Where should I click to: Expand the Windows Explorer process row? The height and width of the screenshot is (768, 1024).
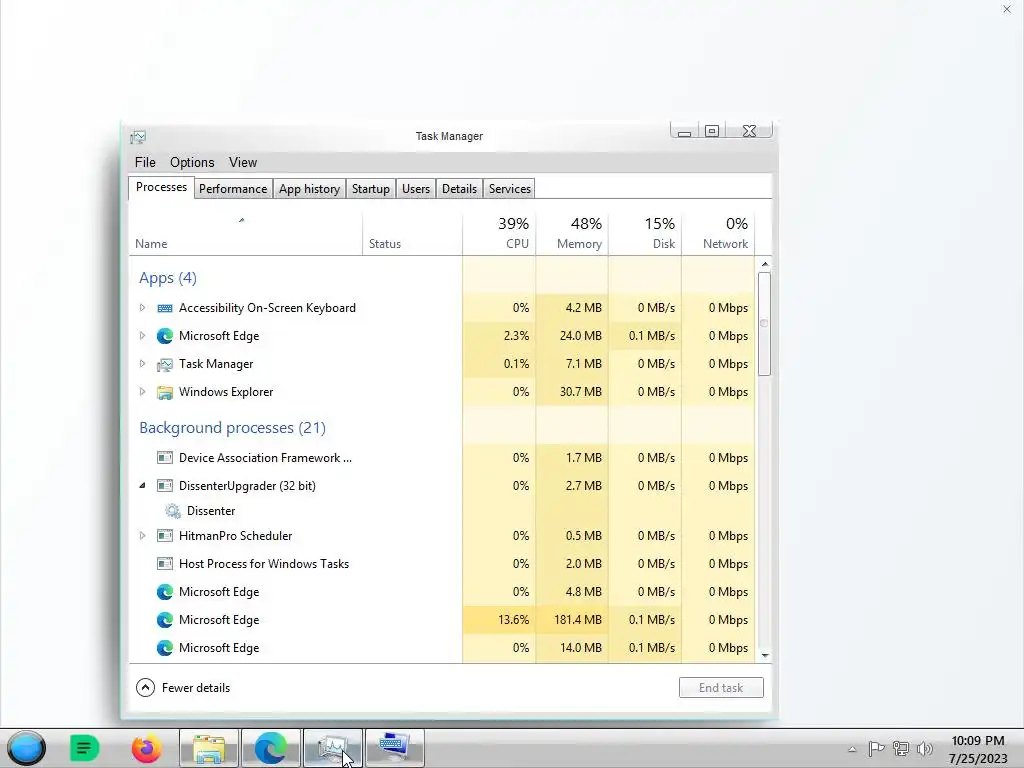142,392
